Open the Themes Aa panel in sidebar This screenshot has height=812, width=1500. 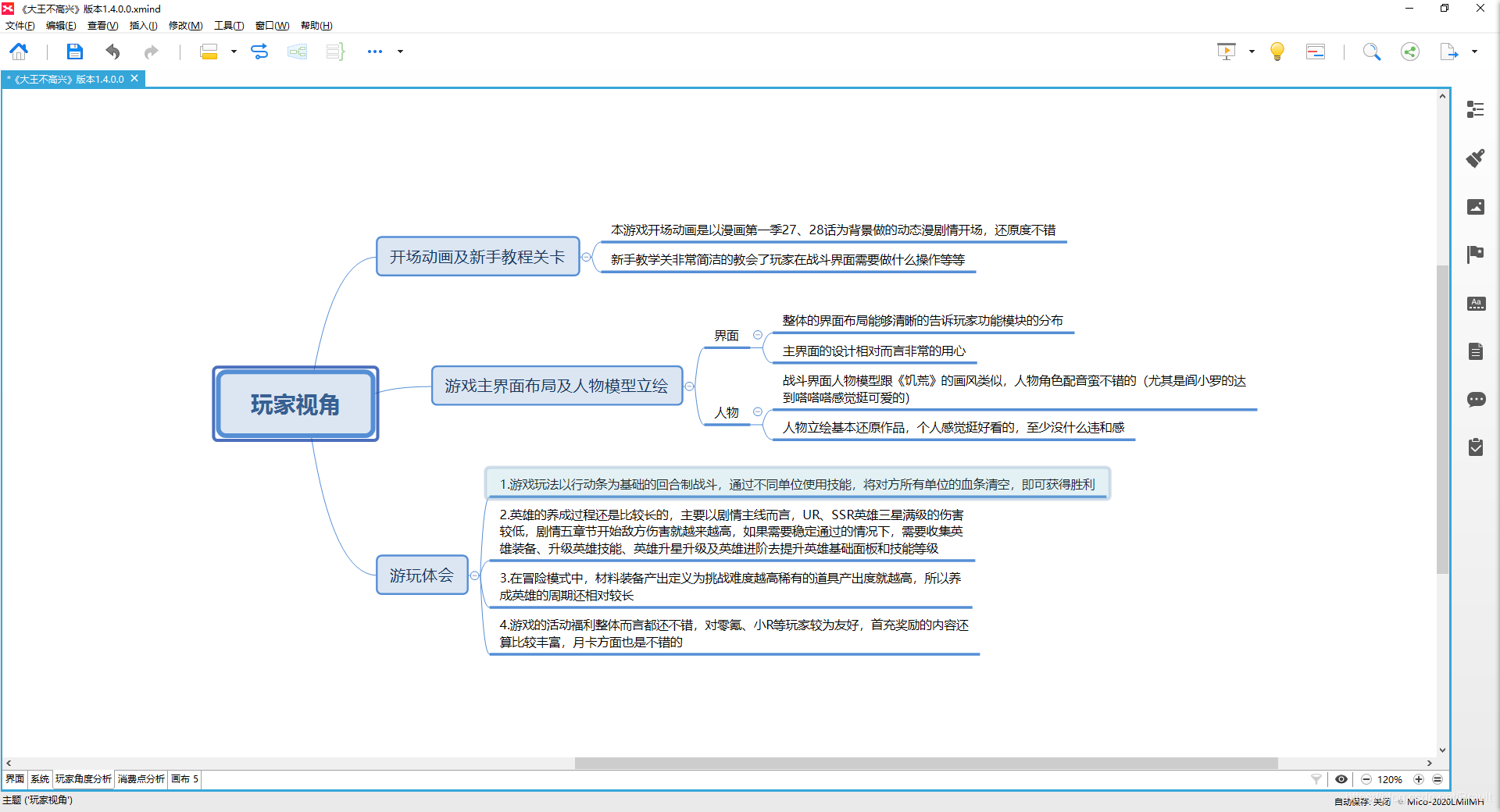point(1476,304)
